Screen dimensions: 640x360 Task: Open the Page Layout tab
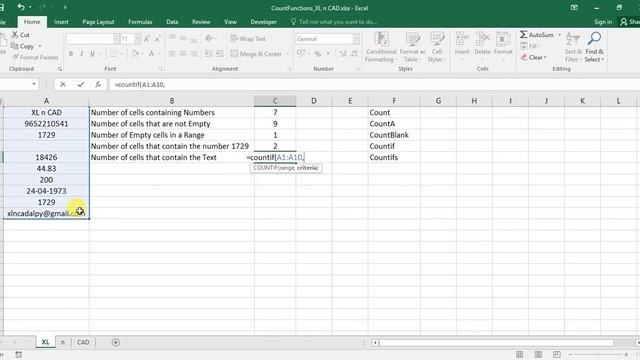coord(98,22)
